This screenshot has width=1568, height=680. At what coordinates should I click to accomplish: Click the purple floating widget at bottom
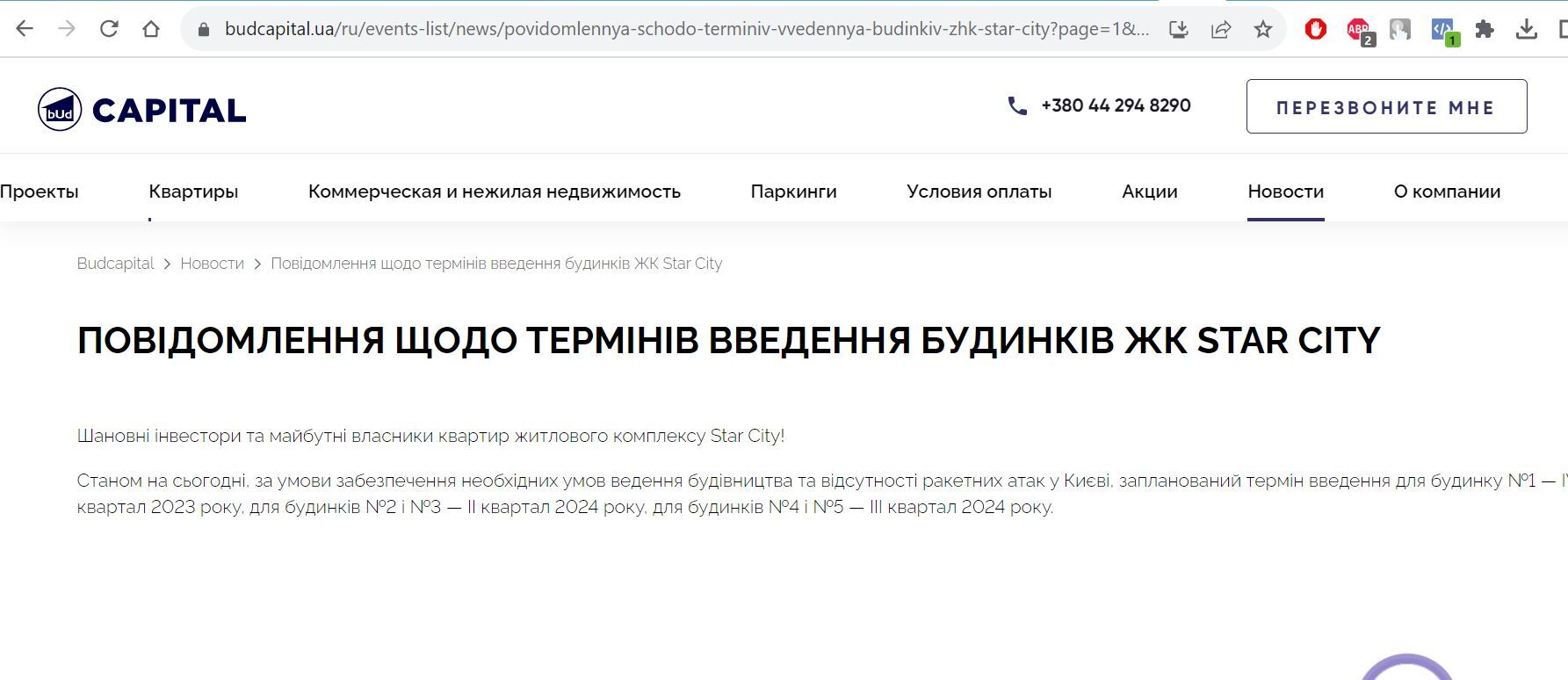coord(1407,668)
